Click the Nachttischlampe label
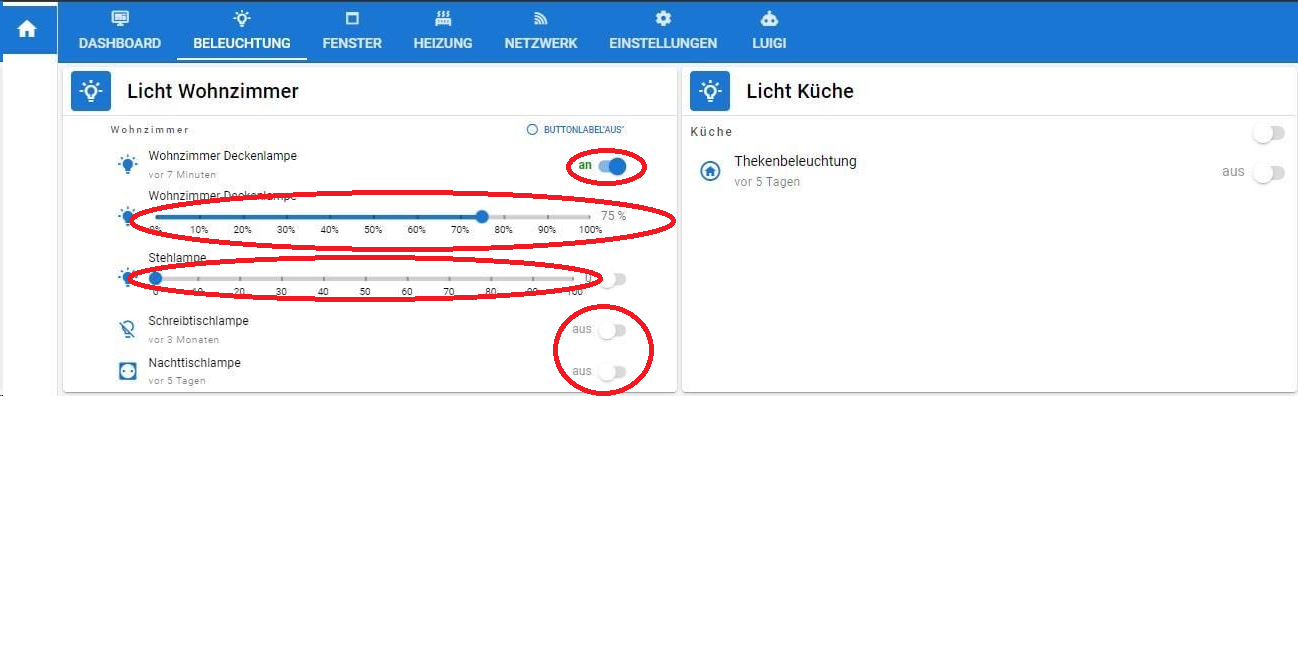The height and width of the screenshot is (648, 1298). (x=195, y=363)
